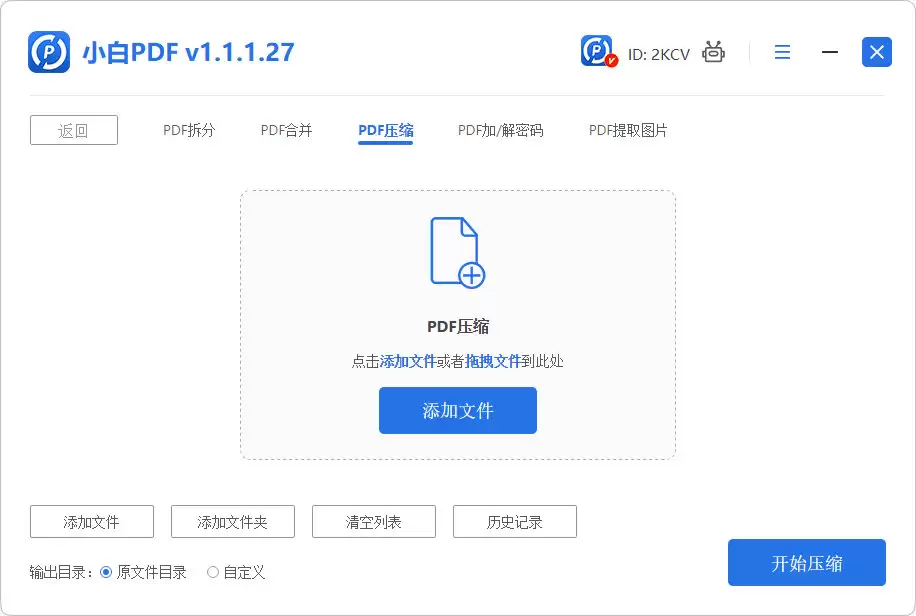916x616 pixels.
Task: Click the 添加文件夹 button
Action: coord(233,521)
